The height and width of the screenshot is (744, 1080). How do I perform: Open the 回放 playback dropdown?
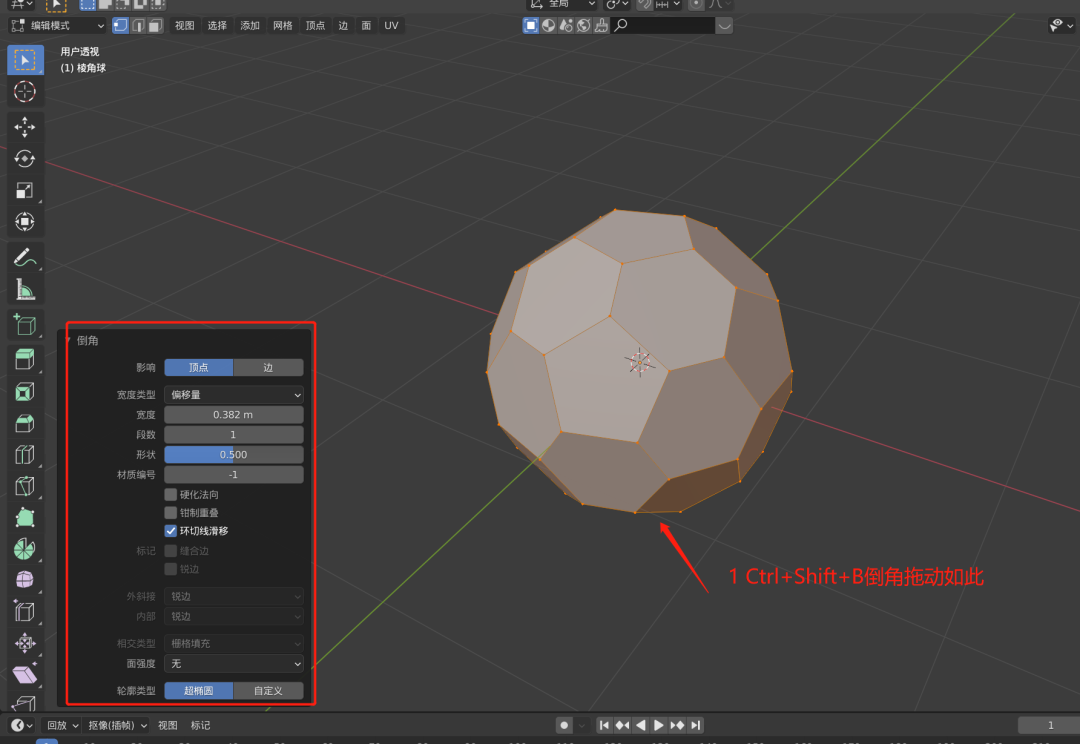tap(62, 725)
